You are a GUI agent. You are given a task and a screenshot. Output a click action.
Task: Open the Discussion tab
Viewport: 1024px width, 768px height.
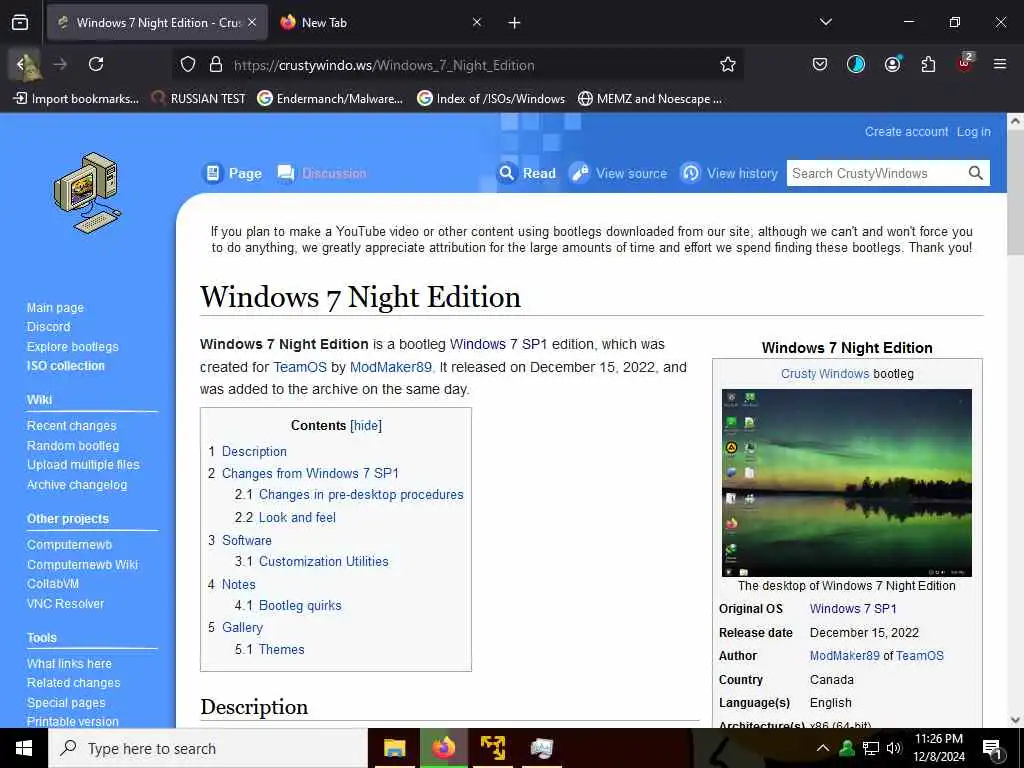click(x=321, y=173)
